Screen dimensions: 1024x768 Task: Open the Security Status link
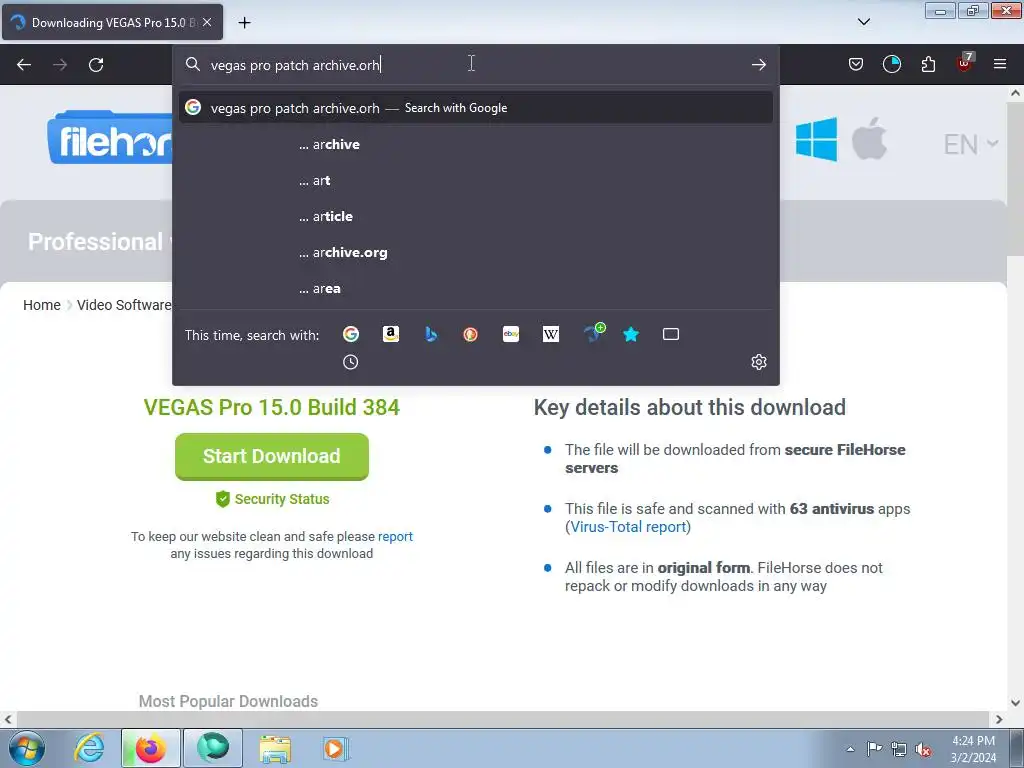272,499
